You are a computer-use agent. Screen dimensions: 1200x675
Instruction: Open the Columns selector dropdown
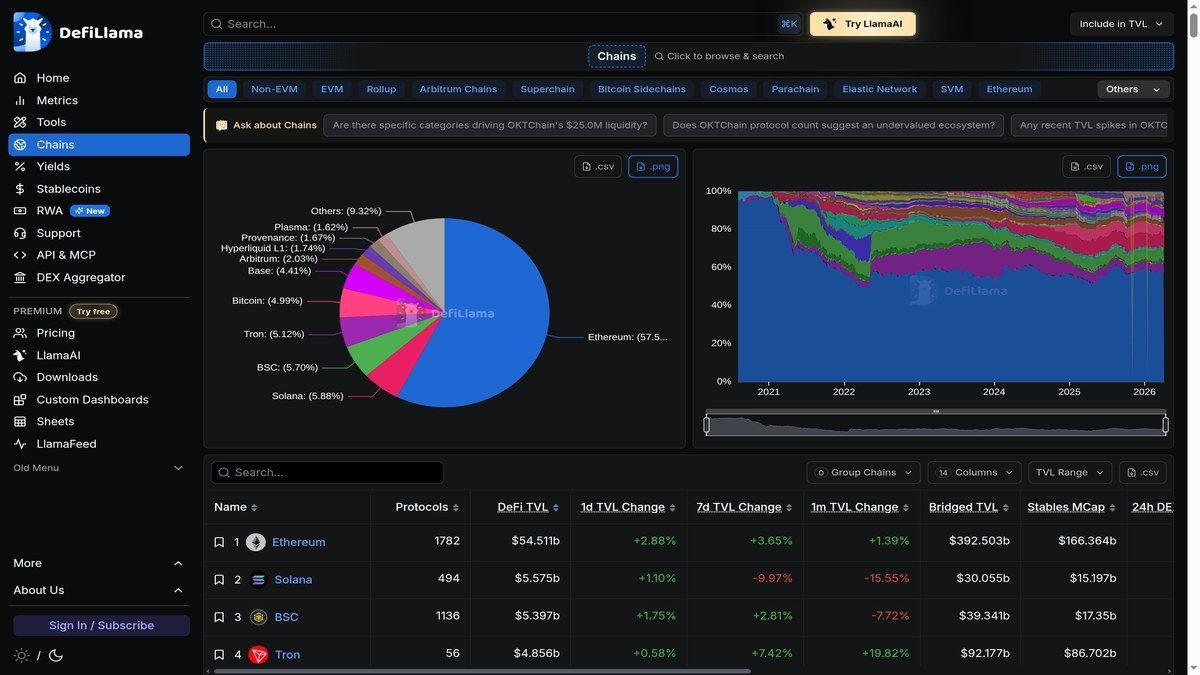pos(973,470)
